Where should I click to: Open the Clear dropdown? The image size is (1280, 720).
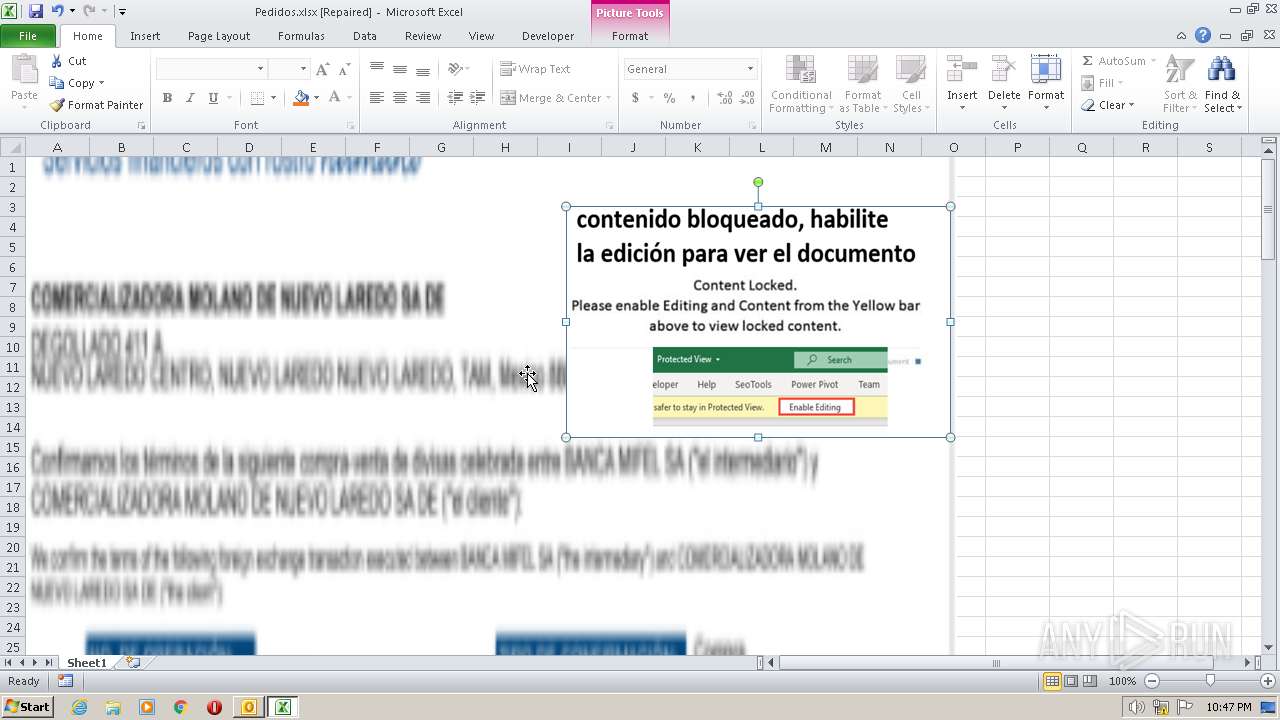1109,105
